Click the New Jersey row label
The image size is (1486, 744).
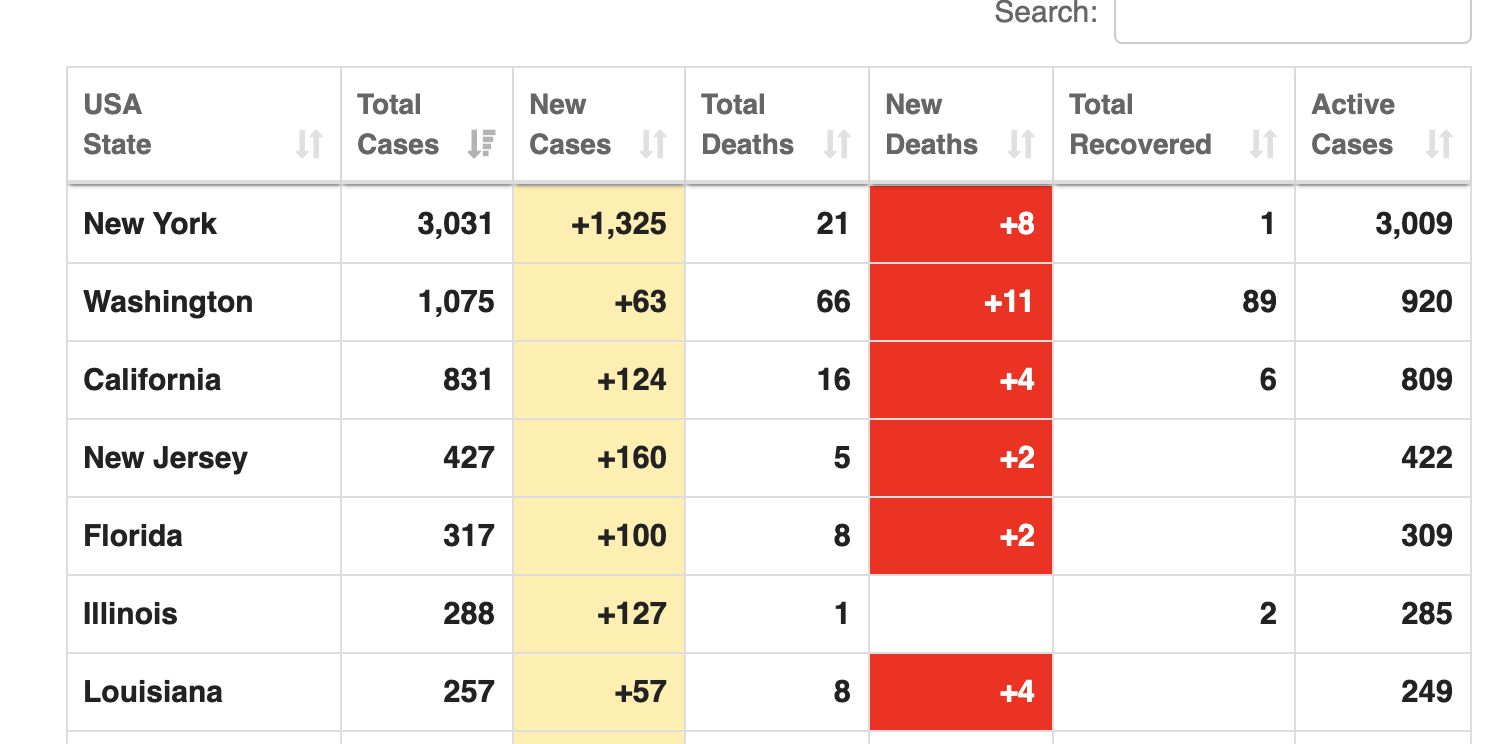tap(165, 458)
